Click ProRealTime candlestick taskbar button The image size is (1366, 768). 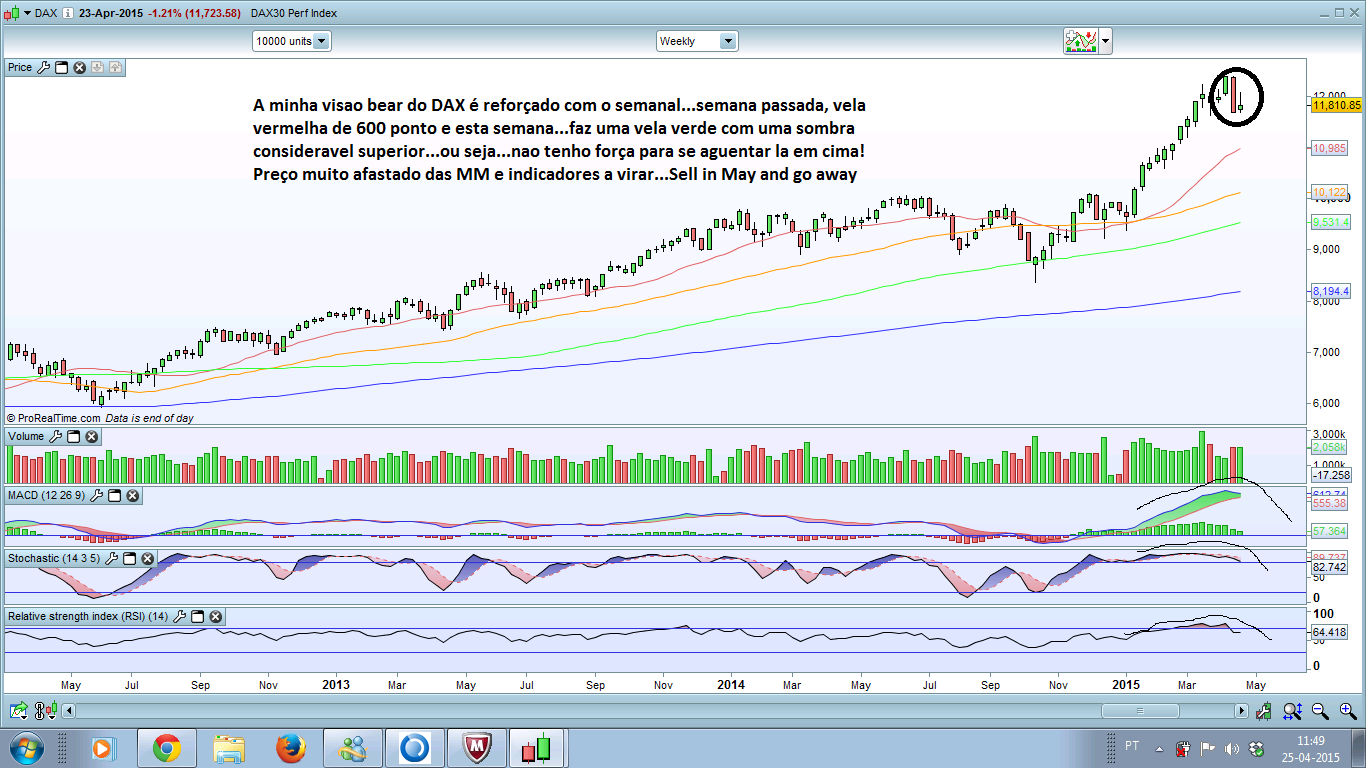click(x=536, y=748)
